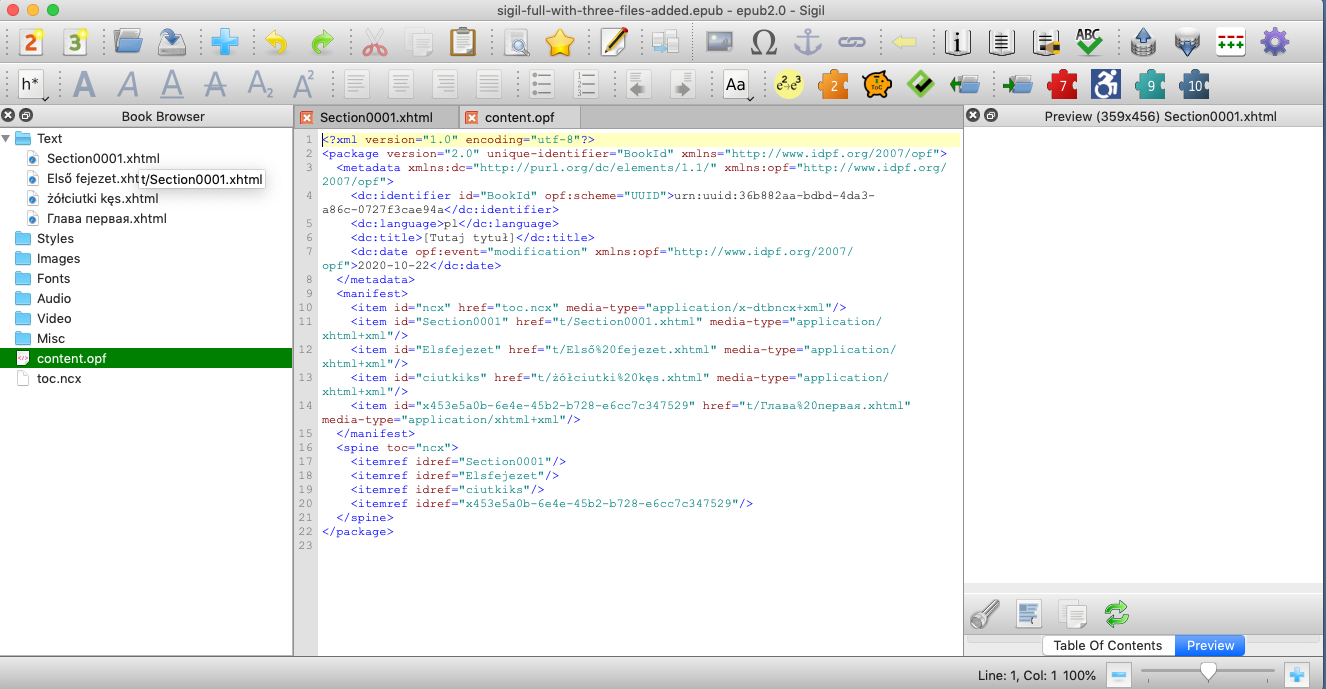Open Find and Replace magnifier icon
1326x689 pixels.
pos(516,43)
